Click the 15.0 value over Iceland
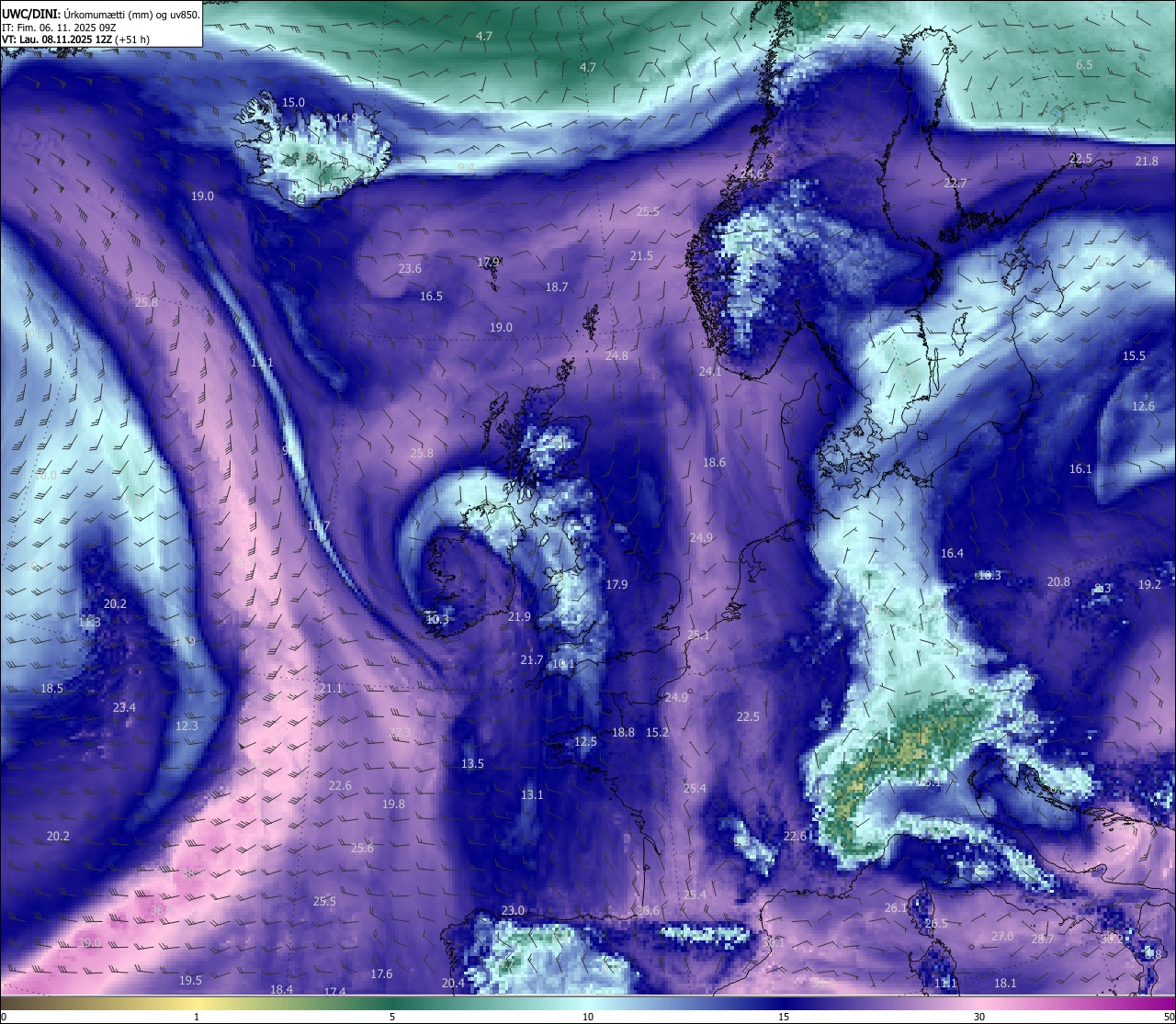The height and width of the screenshot is (1024, 1176). [x=293, y=103]
